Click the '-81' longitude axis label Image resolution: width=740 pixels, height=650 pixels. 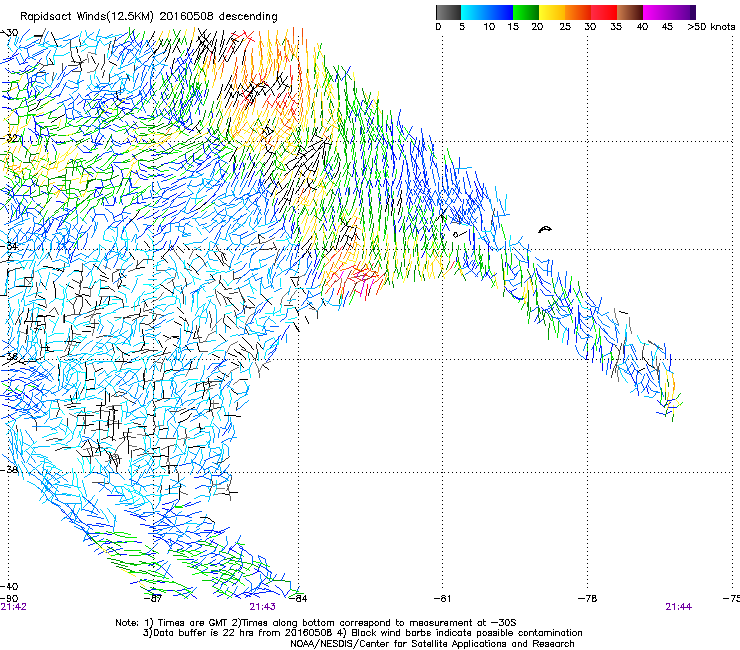tap(442, 599)
